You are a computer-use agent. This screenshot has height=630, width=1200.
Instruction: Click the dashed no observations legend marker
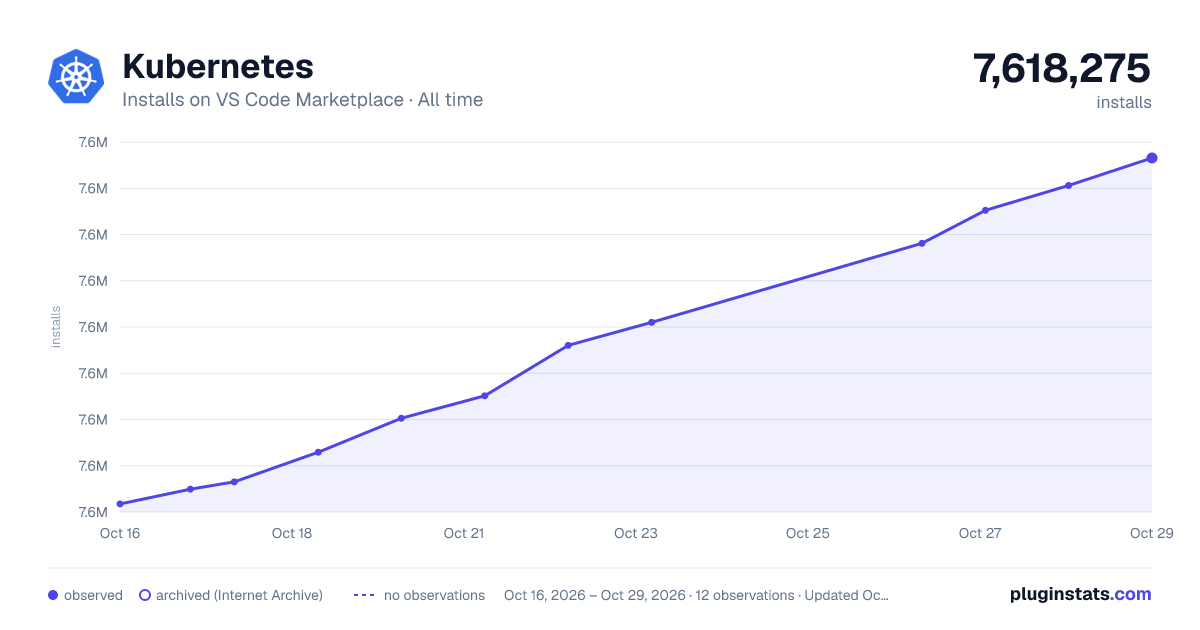click(364, 595)
